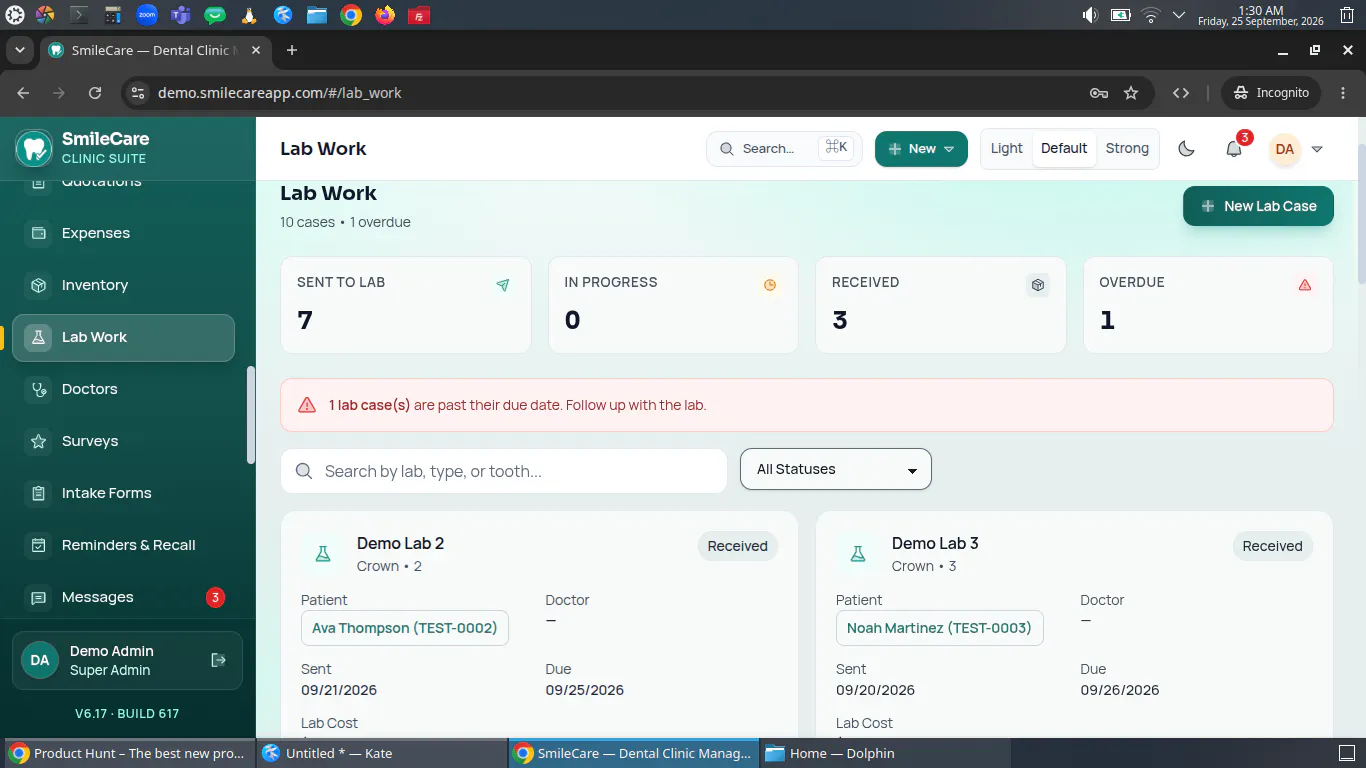Open patient Noah Martinez (TEST-0003)

(x=939, y=628)
